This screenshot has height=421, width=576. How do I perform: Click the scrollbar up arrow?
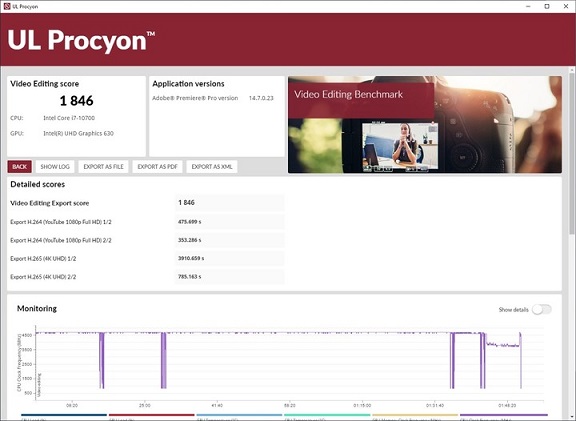click(x=572, y=70)
